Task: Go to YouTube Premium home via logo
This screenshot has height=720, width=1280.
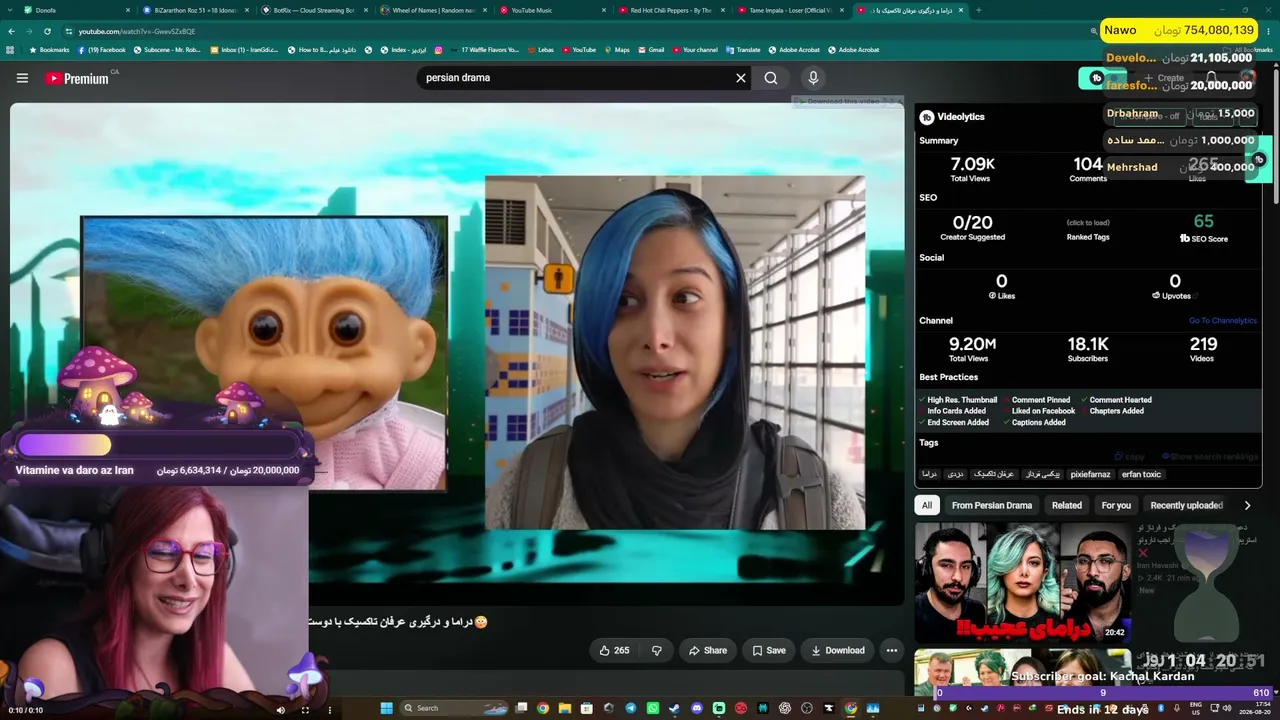Action: pyautogui.click(x=77, y=78)
